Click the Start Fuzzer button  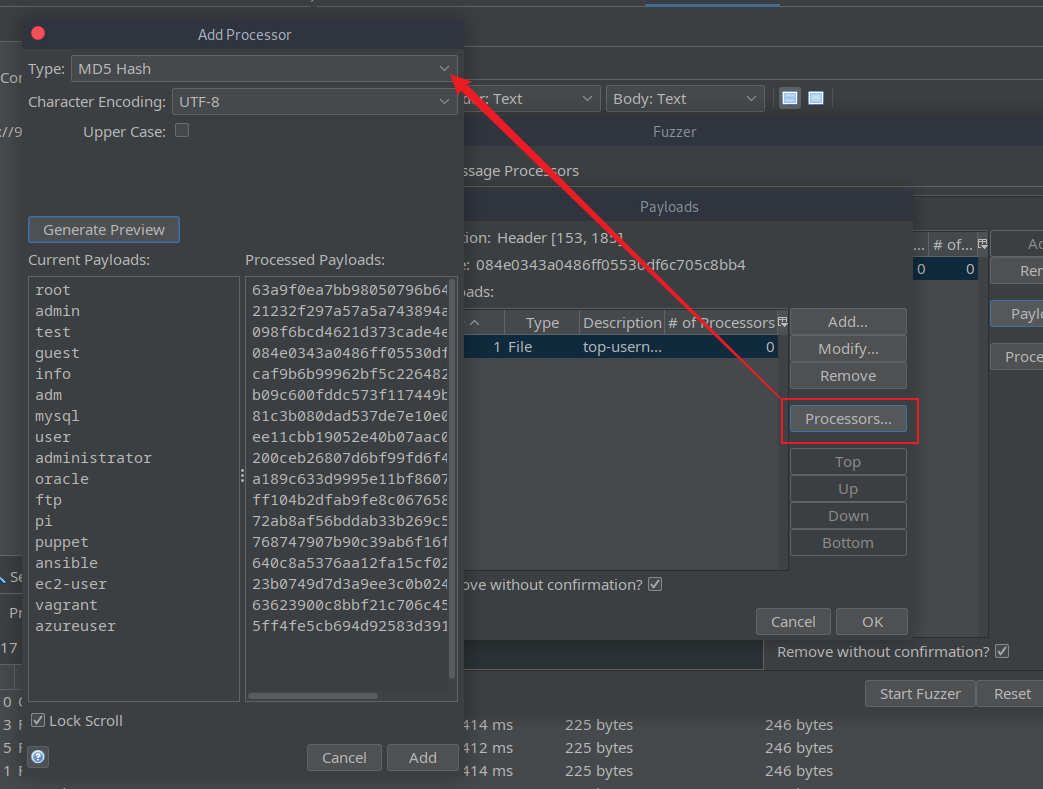pyautogui.click(x=920, y=694)
